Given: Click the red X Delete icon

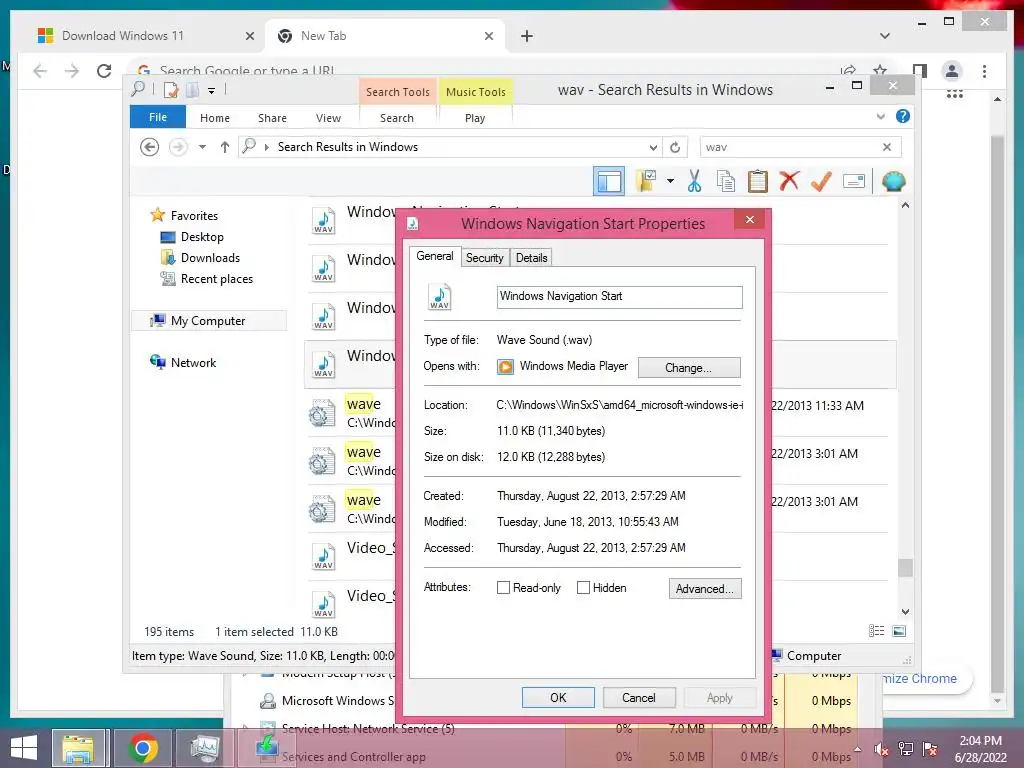Looking at the screenshot, I should pos(789,181).
